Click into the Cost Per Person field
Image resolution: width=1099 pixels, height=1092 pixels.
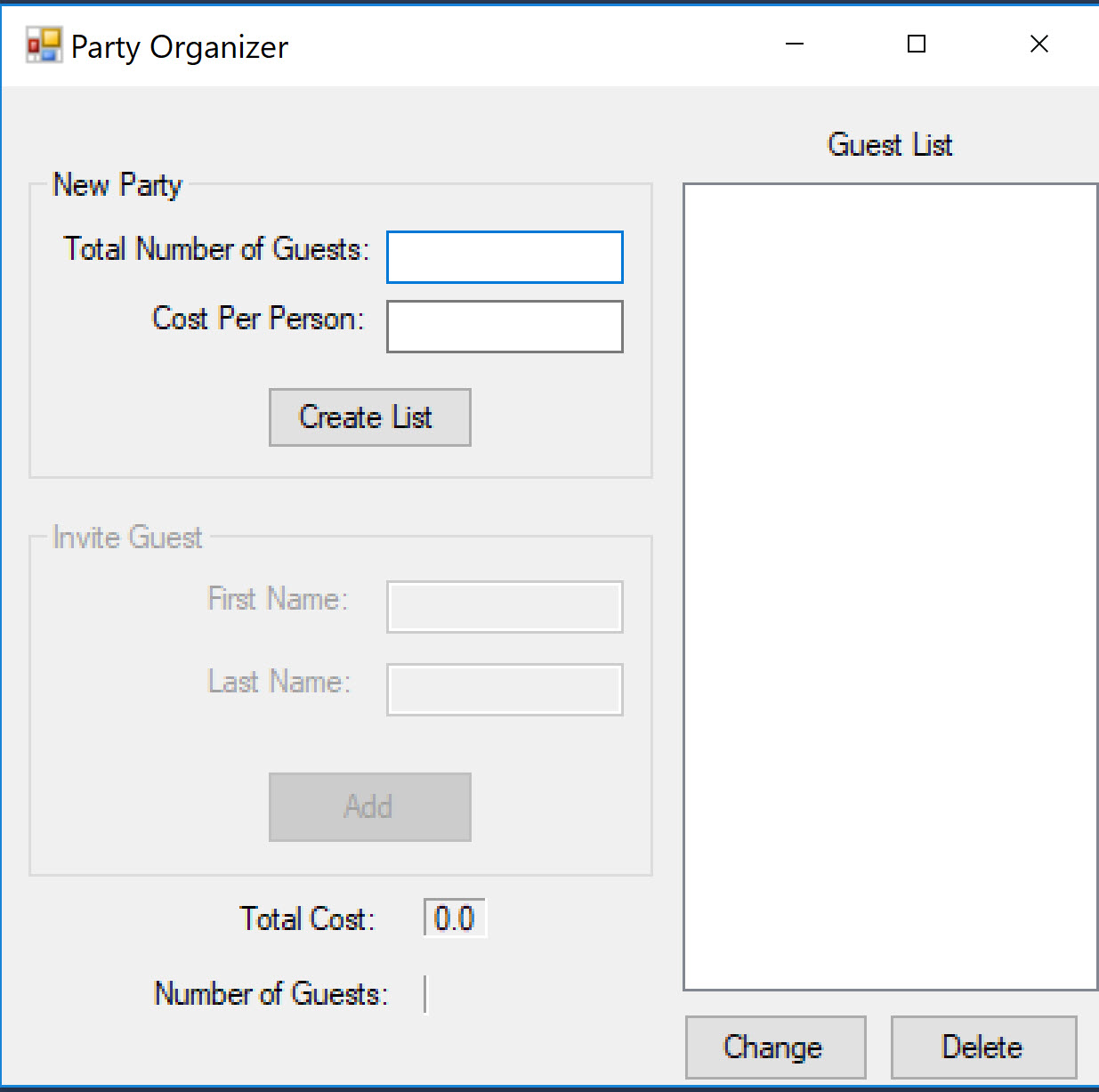(x=505, y=327)
